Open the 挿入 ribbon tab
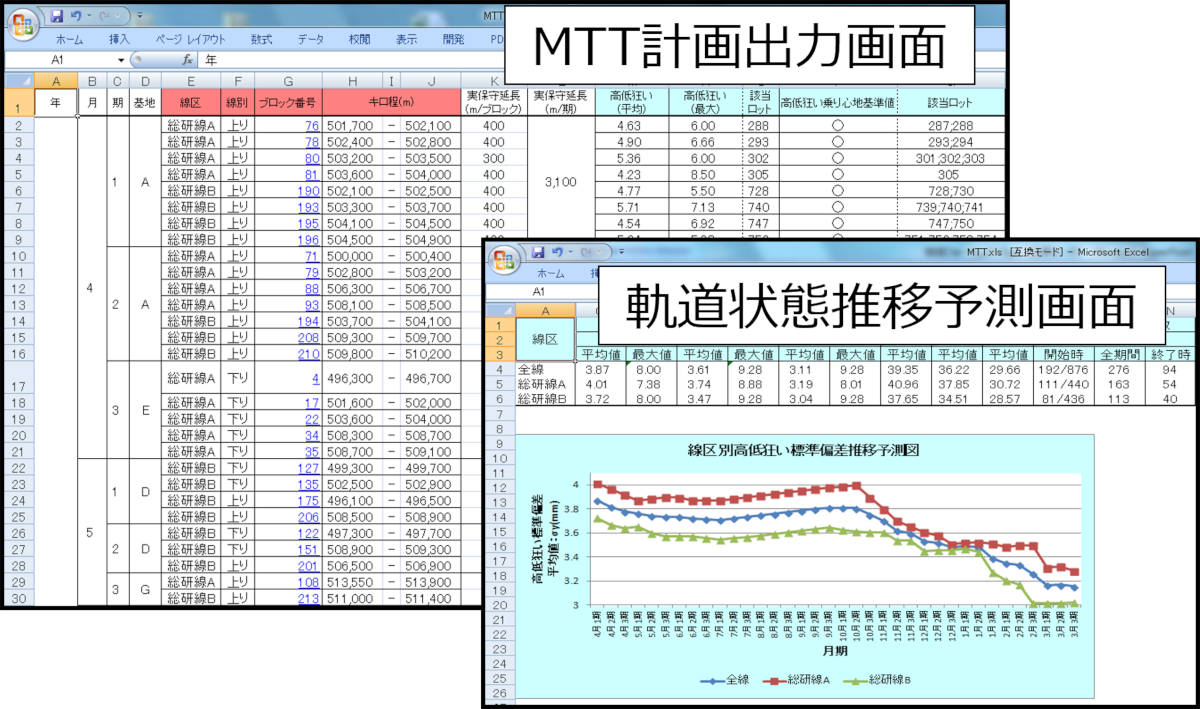The image size is (1200, 709). (x=119, y=40)
